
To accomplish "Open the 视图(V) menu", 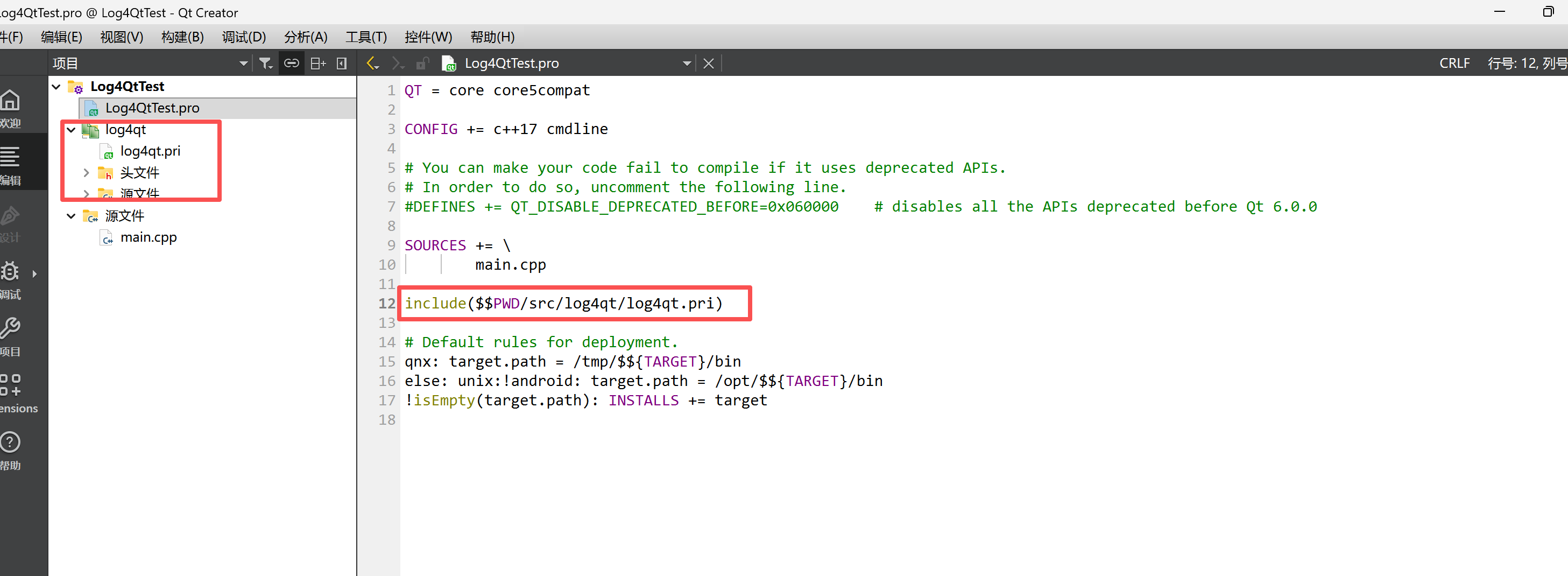I will pos(122,37).
